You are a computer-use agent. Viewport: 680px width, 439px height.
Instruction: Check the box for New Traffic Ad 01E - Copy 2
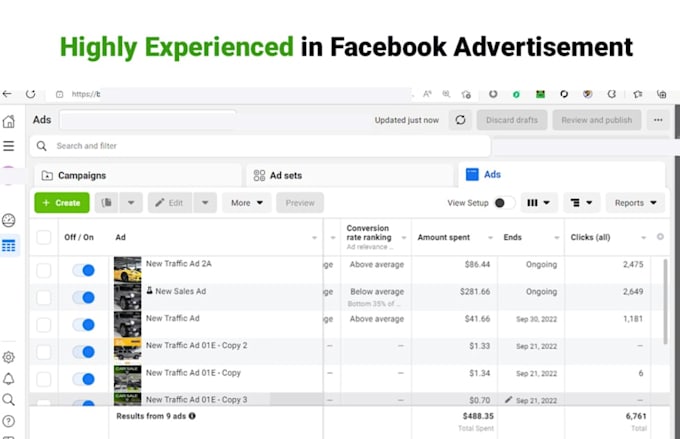[x=44, y=352]
